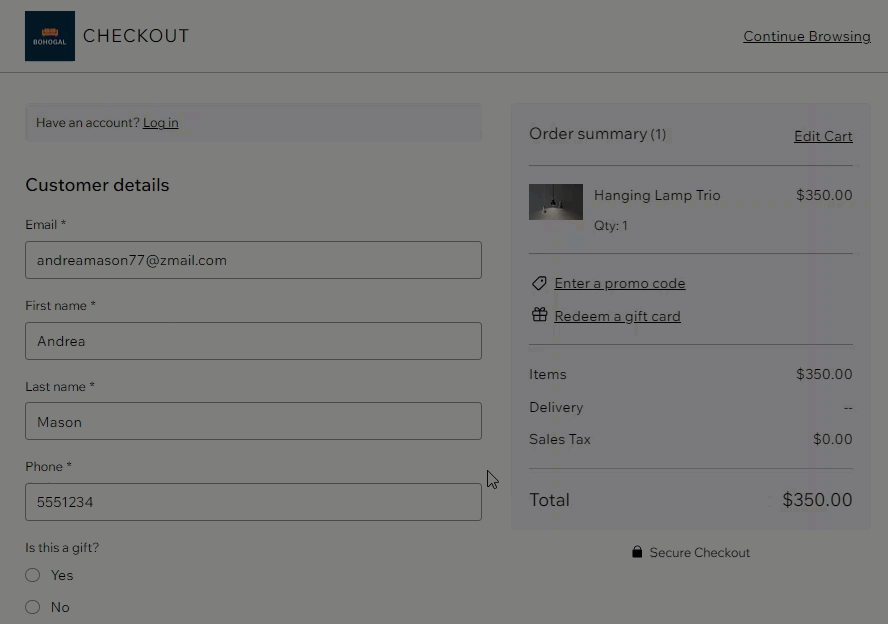The height and width of the screenshot is (624, 888).
Task: Click the Bohogal store logo
Action: point(50,36)
